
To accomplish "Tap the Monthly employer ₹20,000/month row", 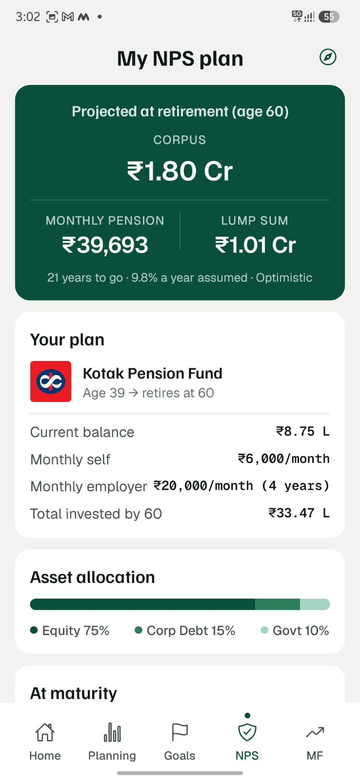I will coord(180,486).
